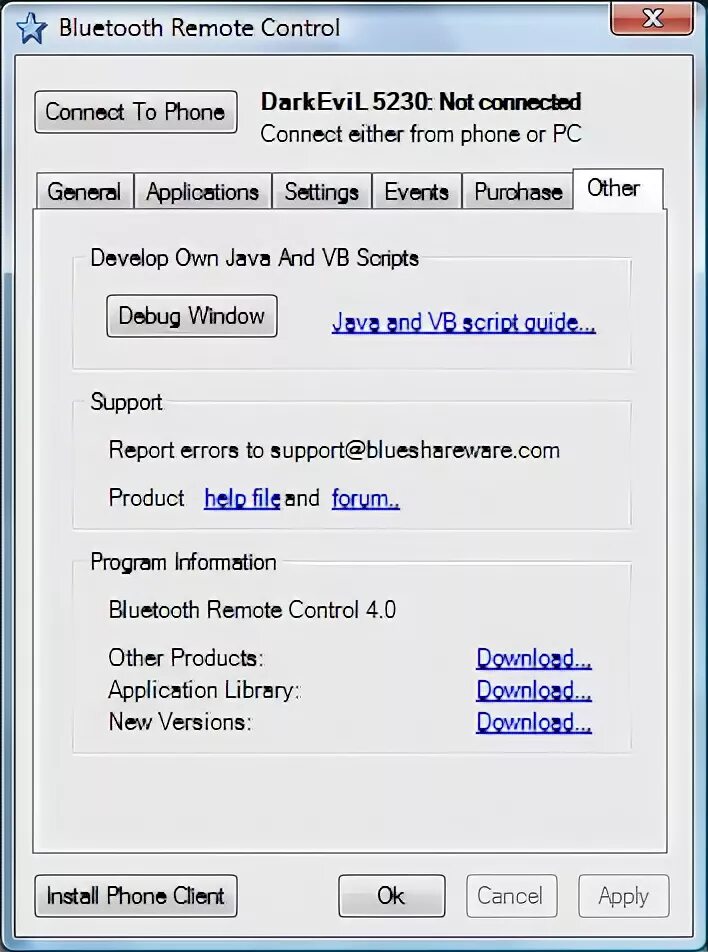Viewport: 708px width, 952px height.
Task: Go to the Events tab
Action: pos(417,192)
